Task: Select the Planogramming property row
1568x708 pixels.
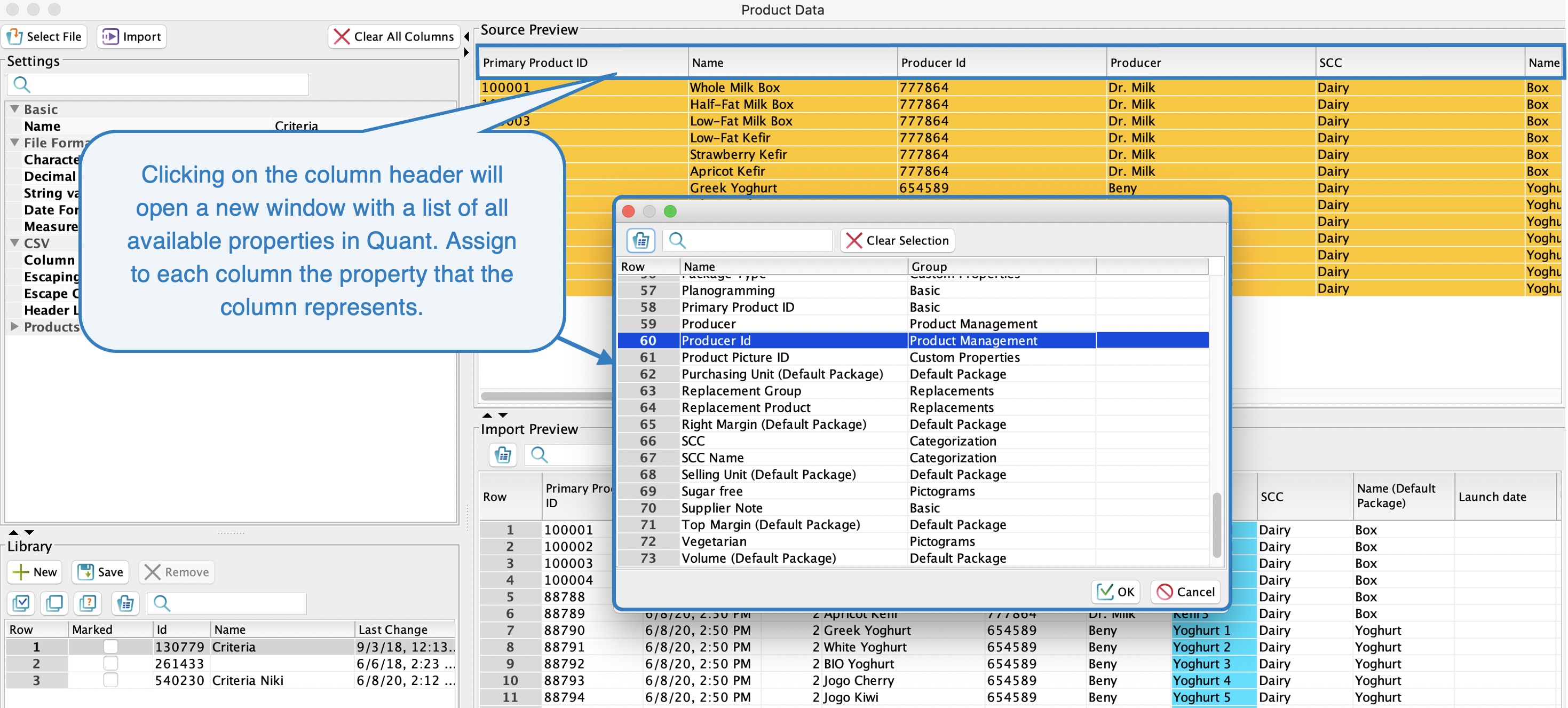Action: point(913,290)
